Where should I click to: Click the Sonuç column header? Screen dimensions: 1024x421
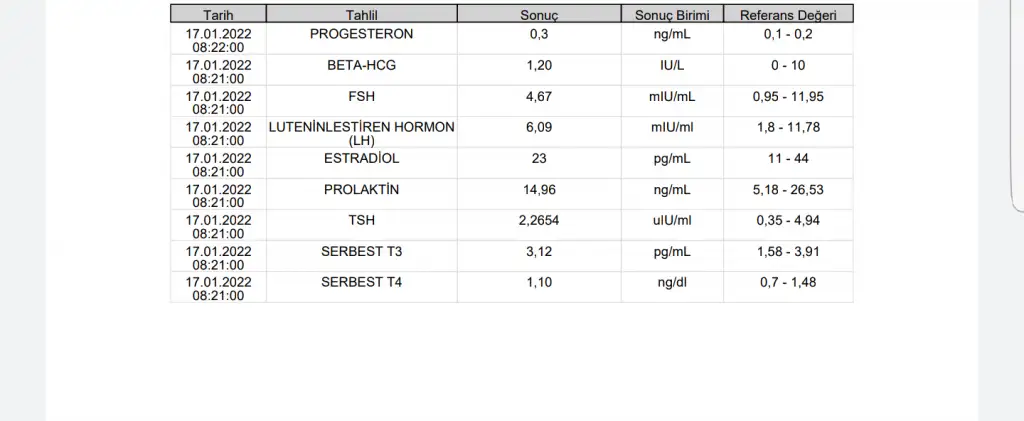(539, 16)
